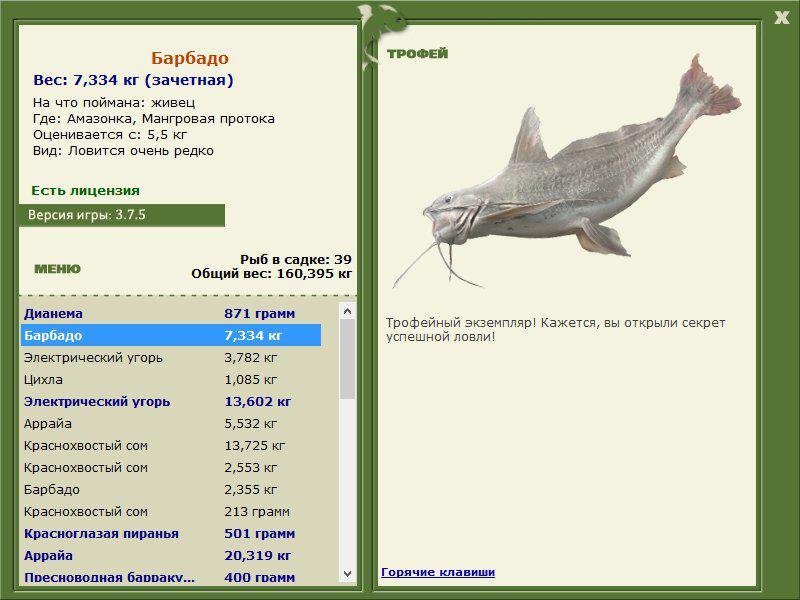Choose the Барбадо 2,355 кг row
The height and width of the screenshot is (600, 800).
[x=171, y=489]
